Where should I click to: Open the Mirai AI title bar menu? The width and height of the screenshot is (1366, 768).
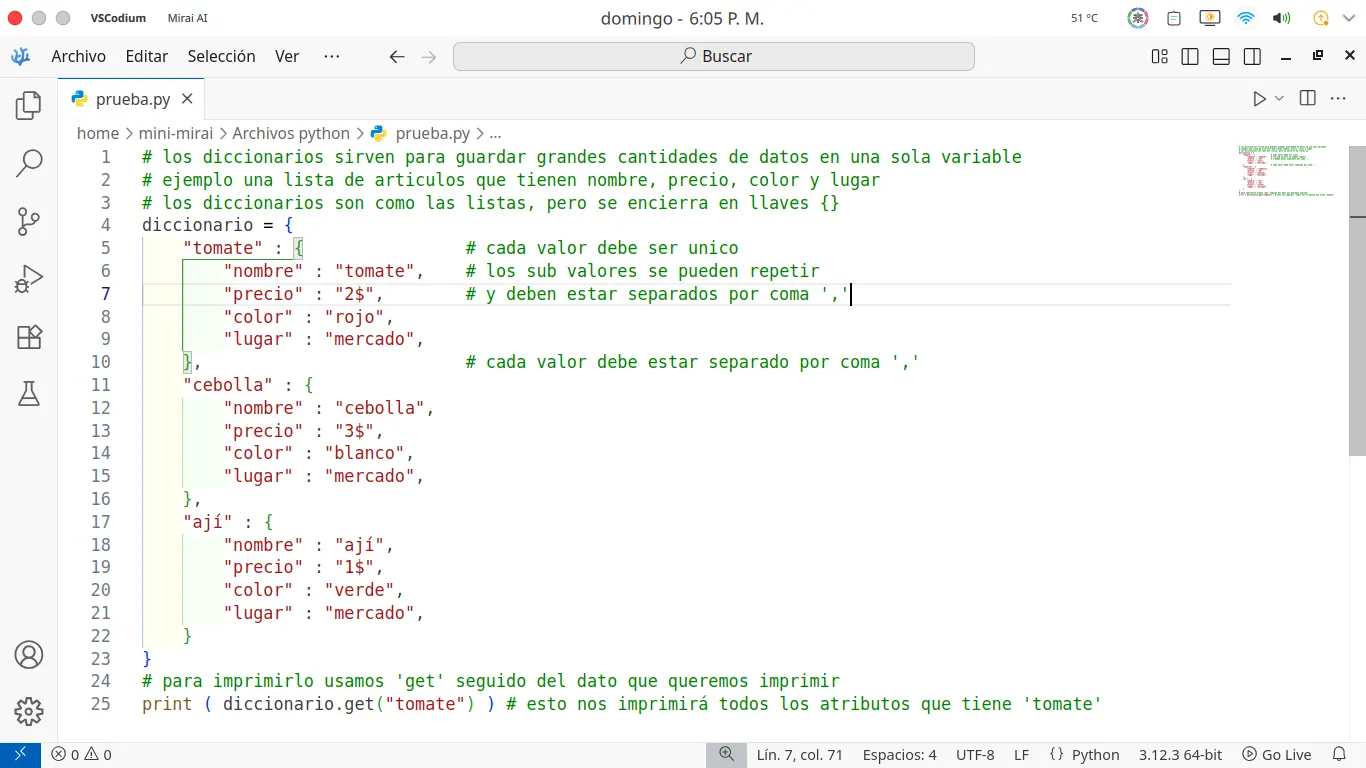(x=187, y=18)
